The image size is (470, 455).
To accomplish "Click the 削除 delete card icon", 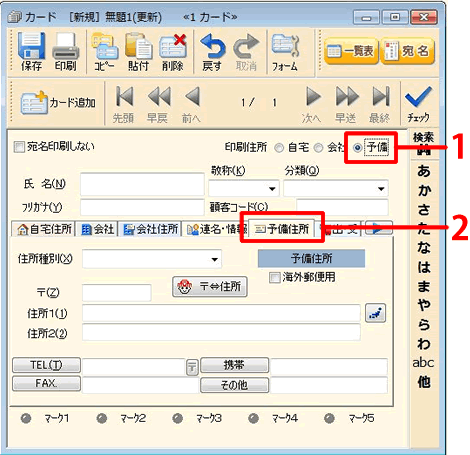I will pos(173,46).
